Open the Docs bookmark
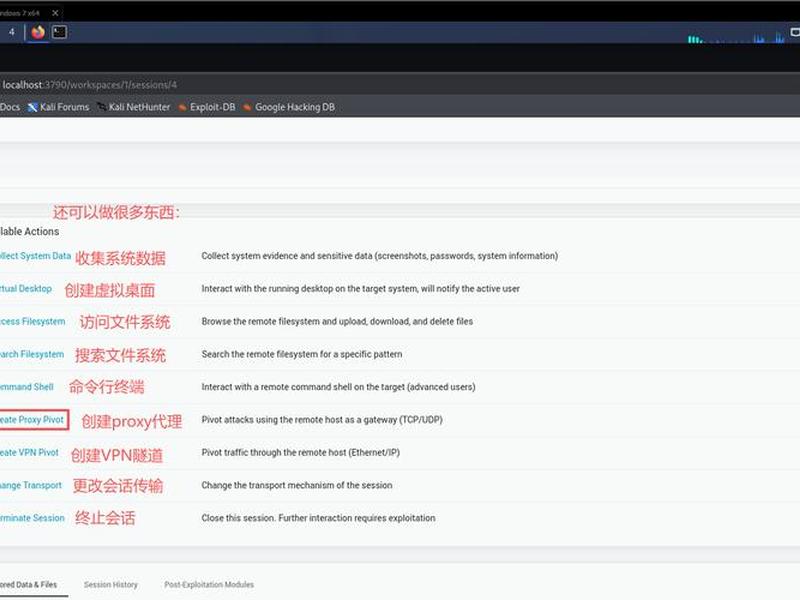800x600 pixels. click(x=10, y=107)
